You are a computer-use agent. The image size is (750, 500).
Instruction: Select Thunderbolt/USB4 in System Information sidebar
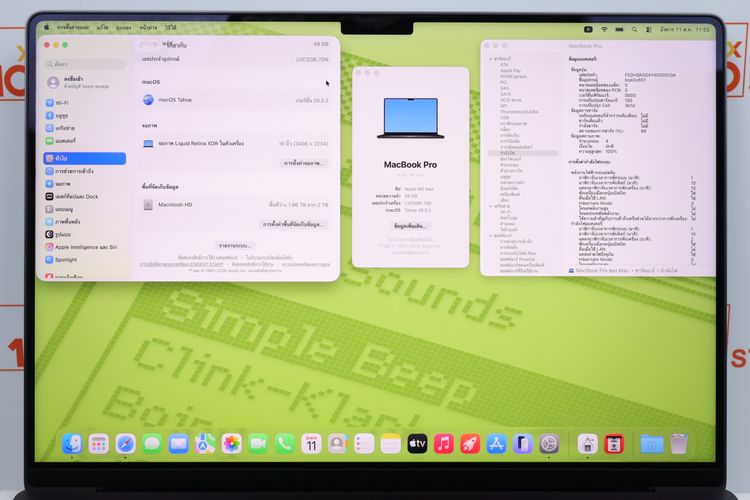pos(519,111)
